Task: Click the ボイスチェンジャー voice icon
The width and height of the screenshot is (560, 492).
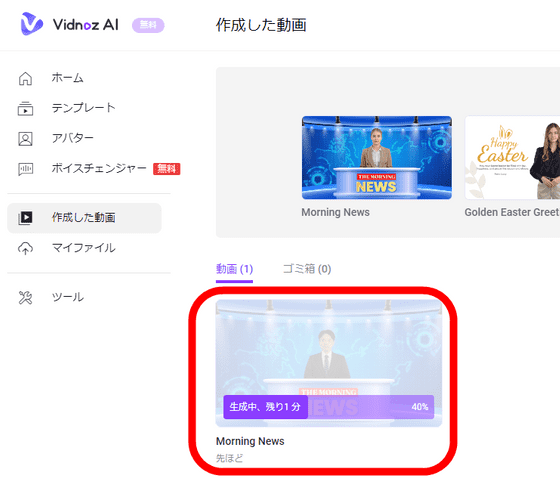Action: (25, 169)
